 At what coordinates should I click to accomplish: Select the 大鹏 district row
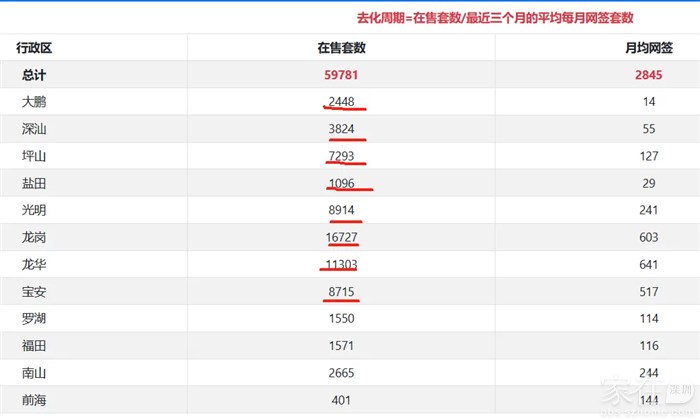[34, 102]
